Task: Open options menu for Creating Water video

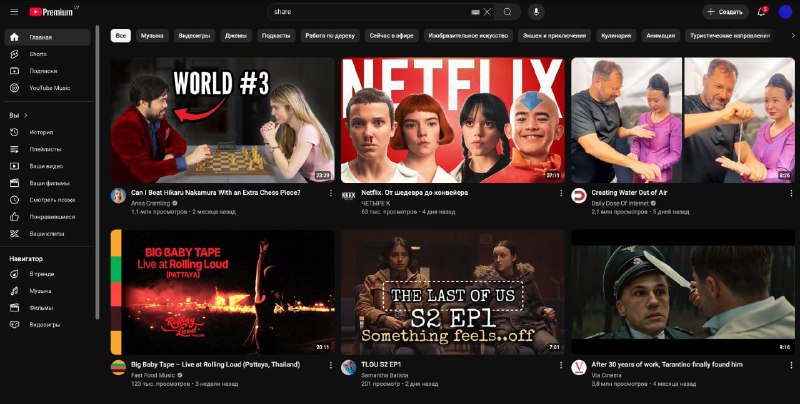Action: click(791, 193)
